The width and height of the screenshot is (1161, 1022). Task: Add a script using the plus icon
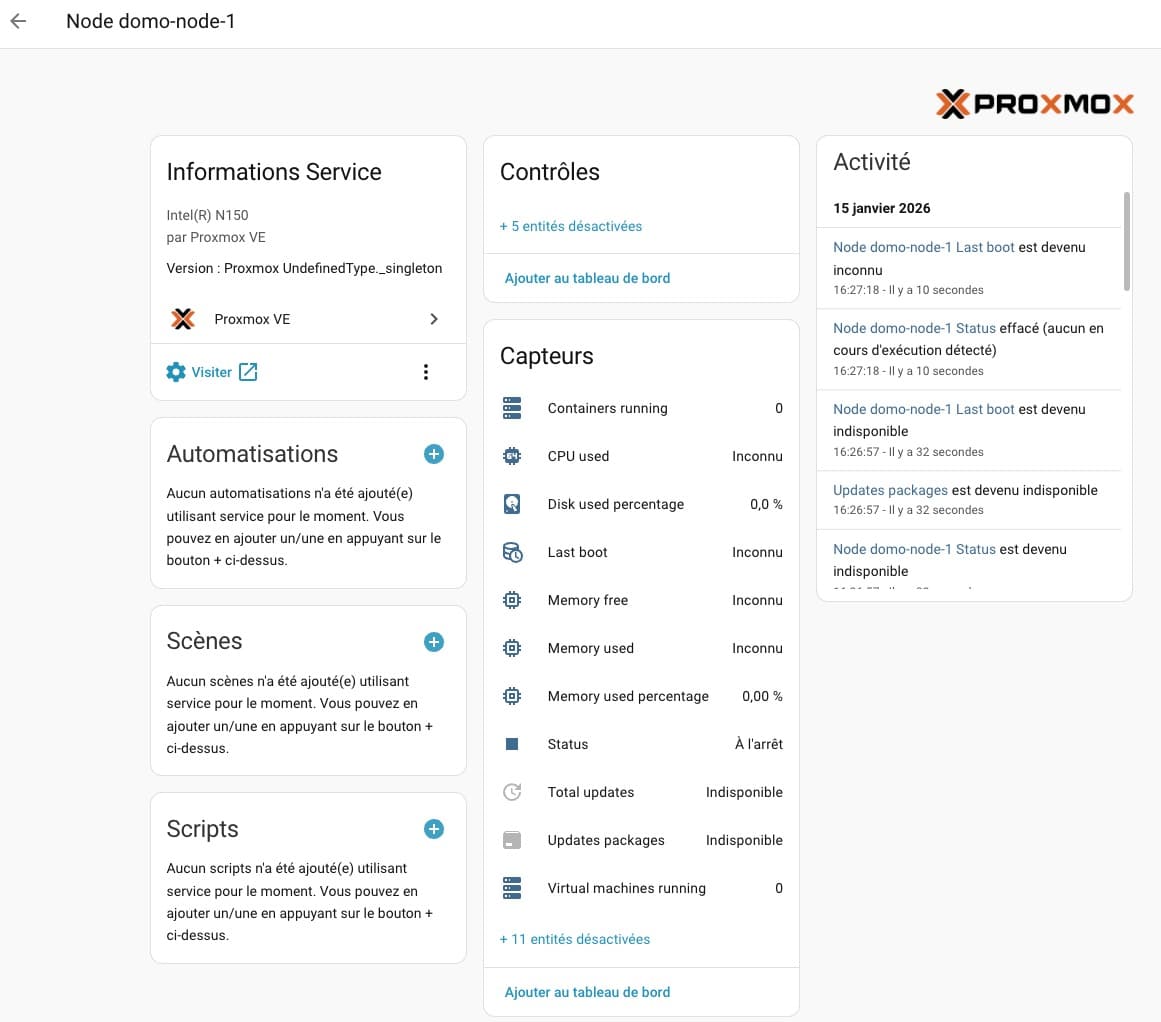tap(434, 829)
